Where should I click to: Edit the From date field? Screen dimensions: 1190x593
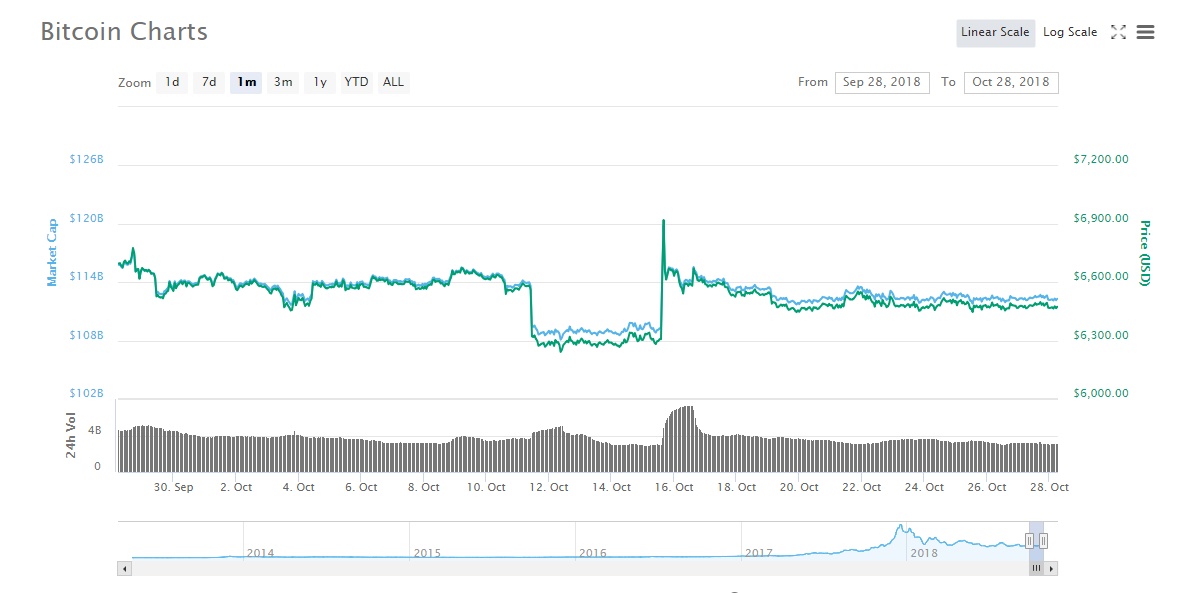[x=882, y=82]
